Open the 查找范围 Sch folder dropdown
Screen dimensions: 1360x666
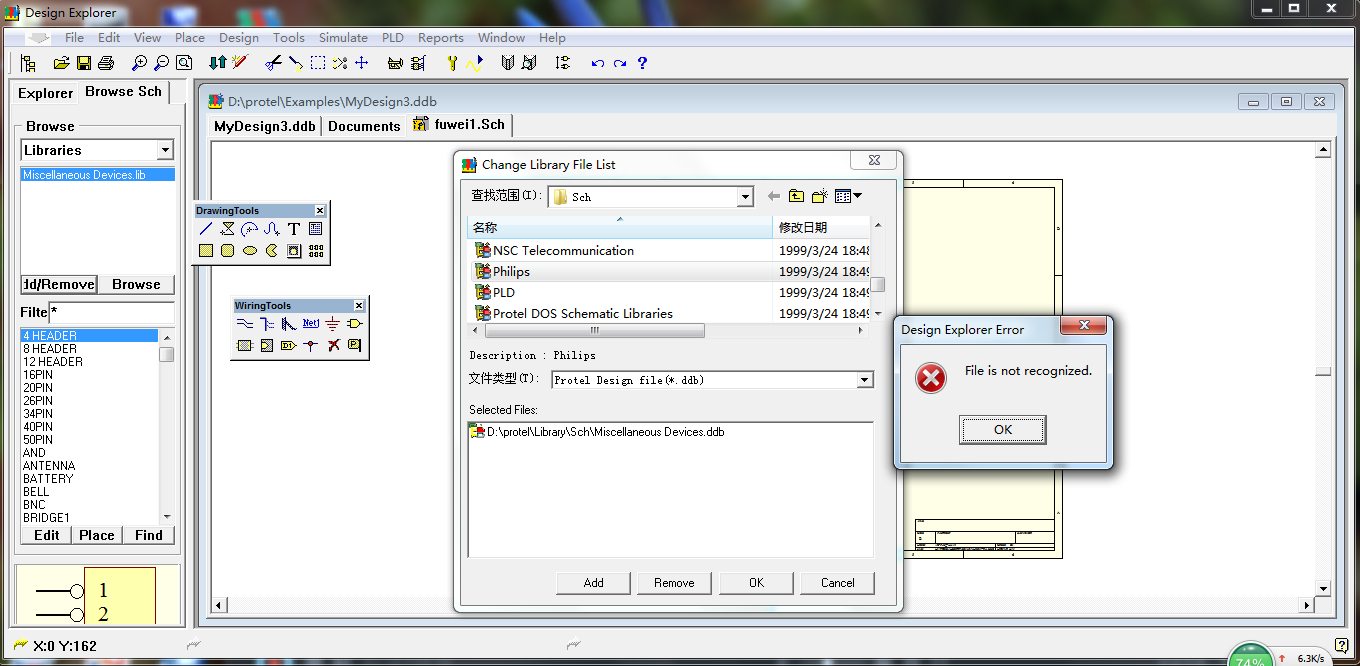coord(745,197)
